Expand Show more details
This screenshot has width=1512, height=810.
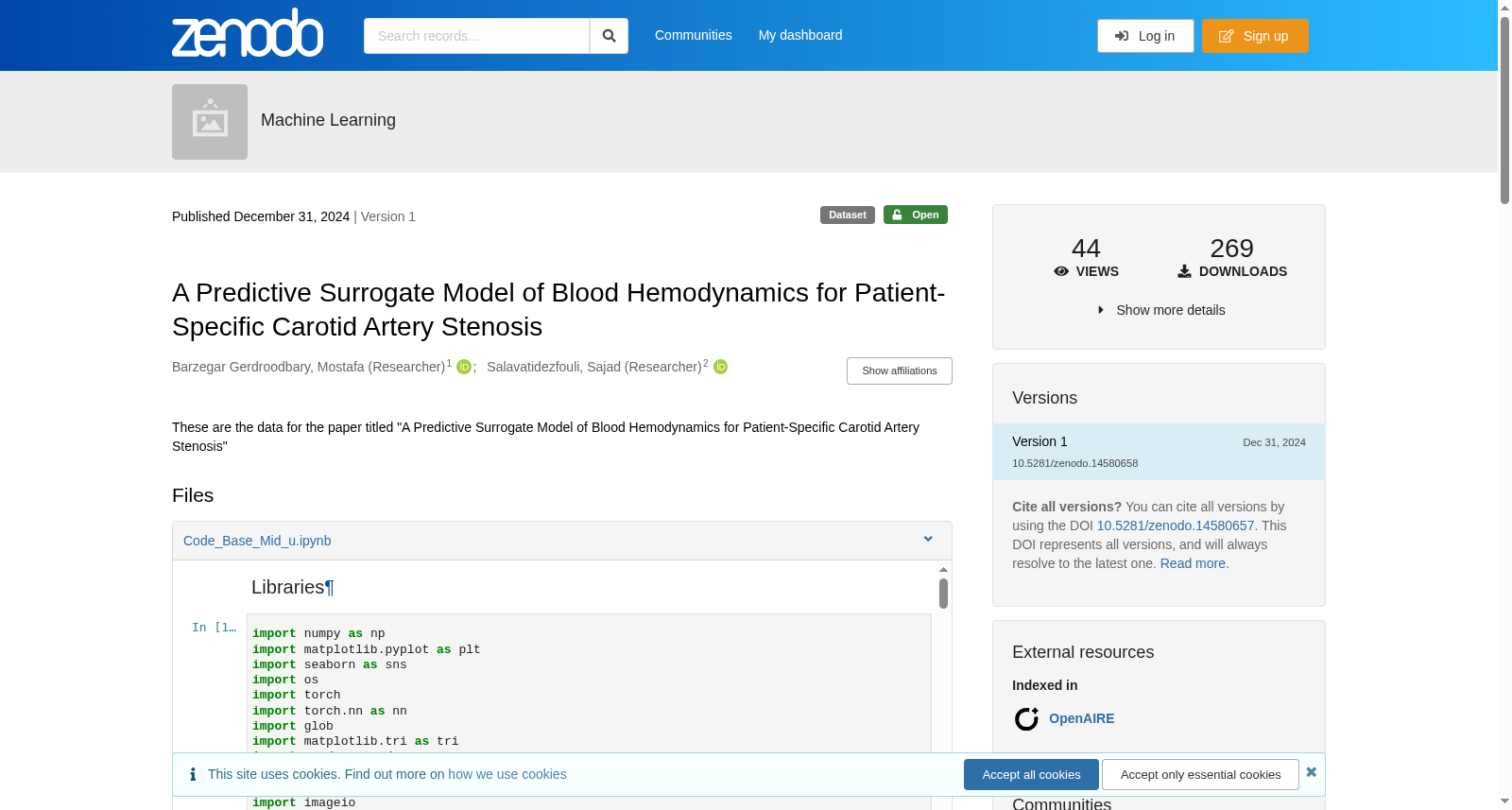pyautogui.click(x=1160, y=310)
